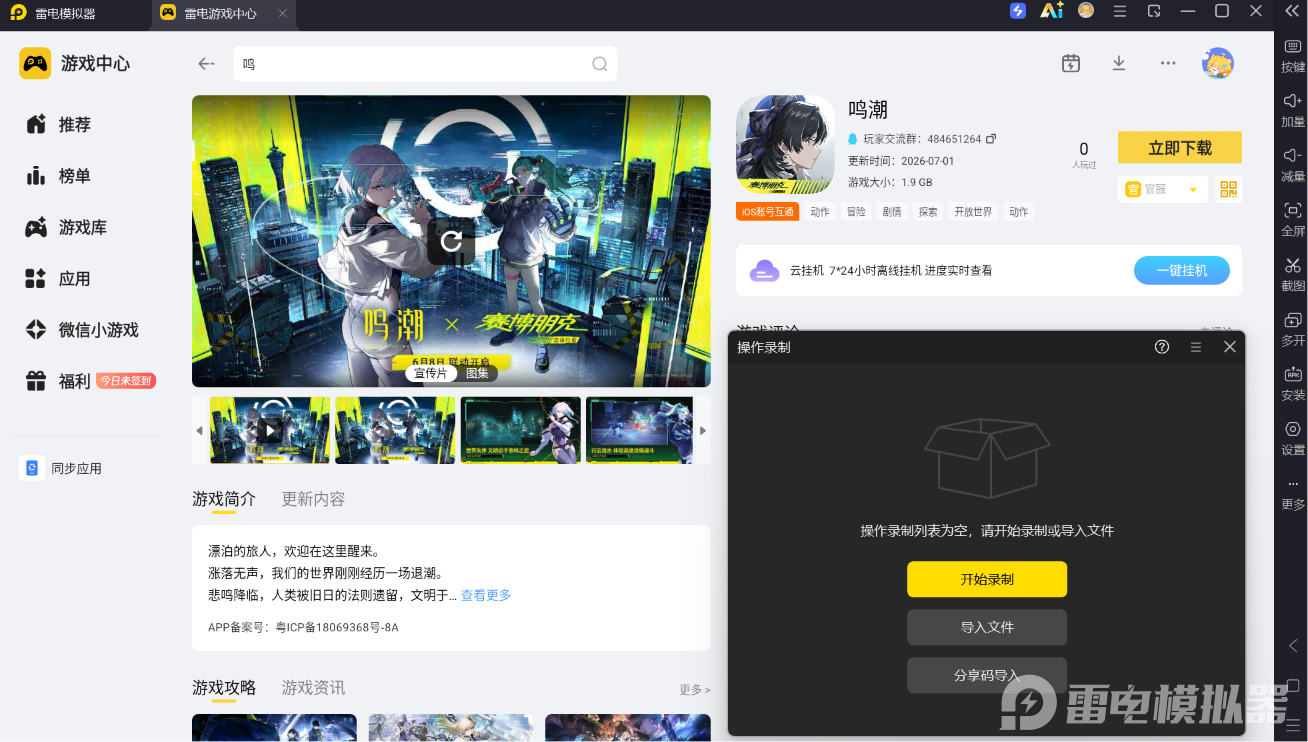Viewport: 1308px width, 742px height.
Task: Click the search magnifier icon
Action: pos(600,63)
